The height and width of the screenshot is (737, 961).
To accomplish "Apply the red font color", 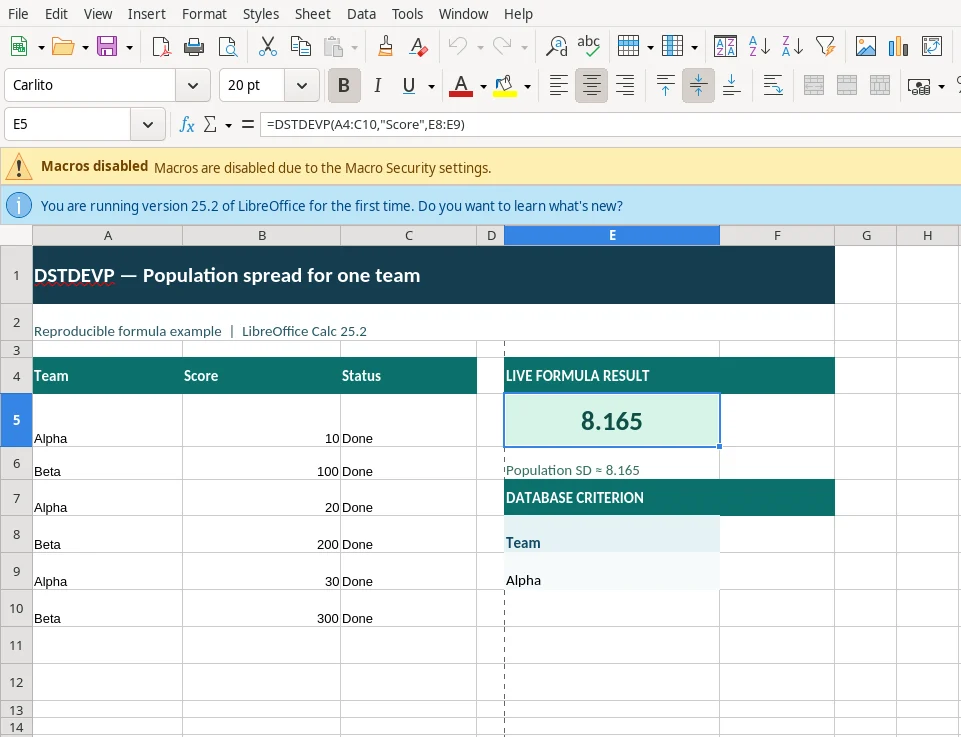I will (x=461, y=85).
